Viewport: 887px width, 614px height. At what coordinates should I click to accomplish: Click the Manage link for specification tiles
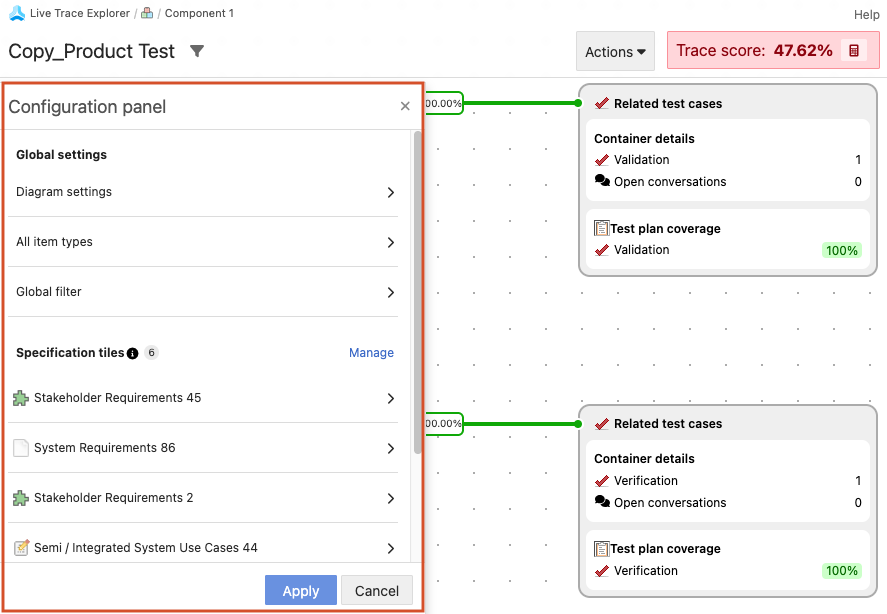[371, 353]
